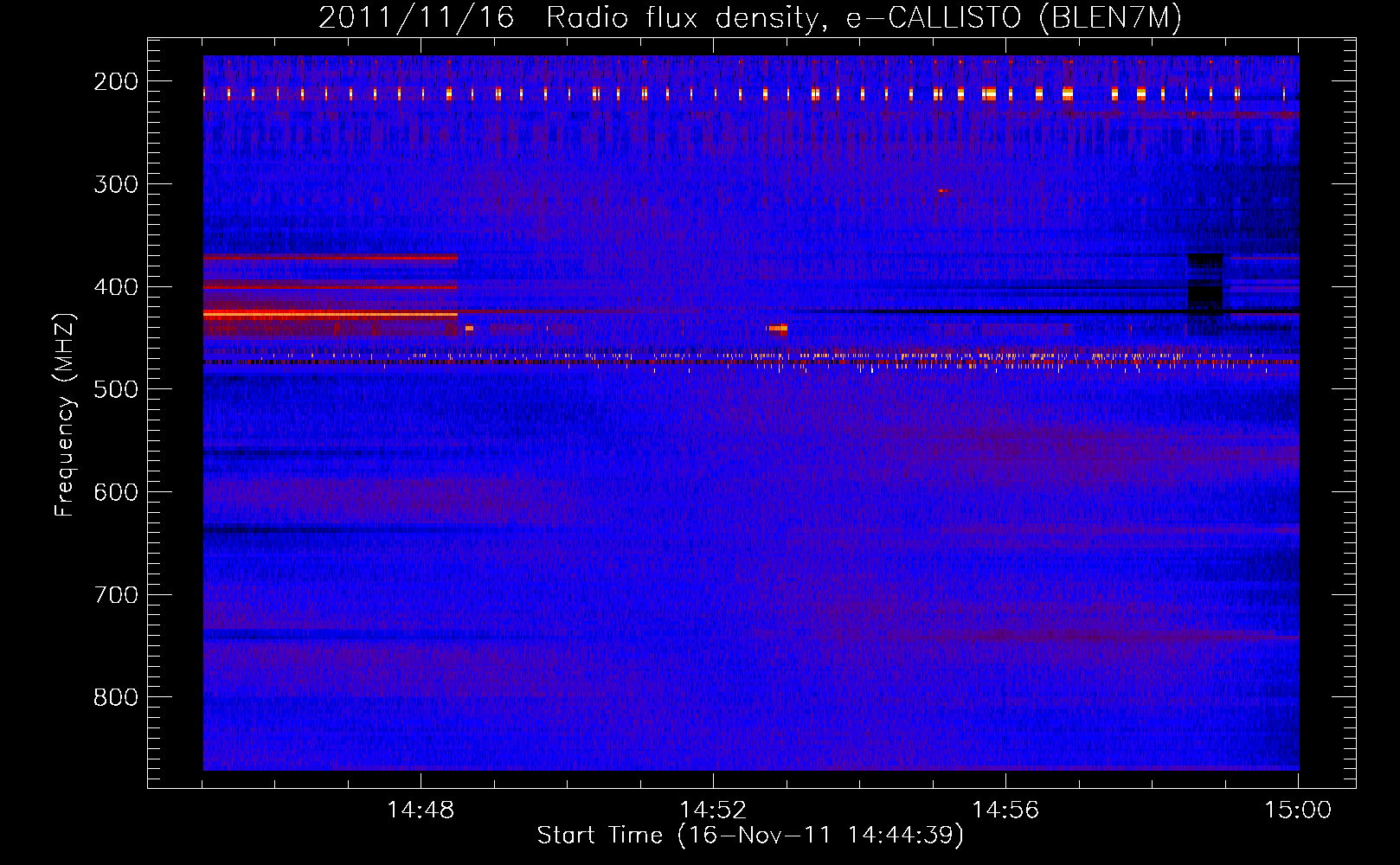Click the 500 frequency tick label
Viewport: 1400px width, 865px height.
coord(116,389)
